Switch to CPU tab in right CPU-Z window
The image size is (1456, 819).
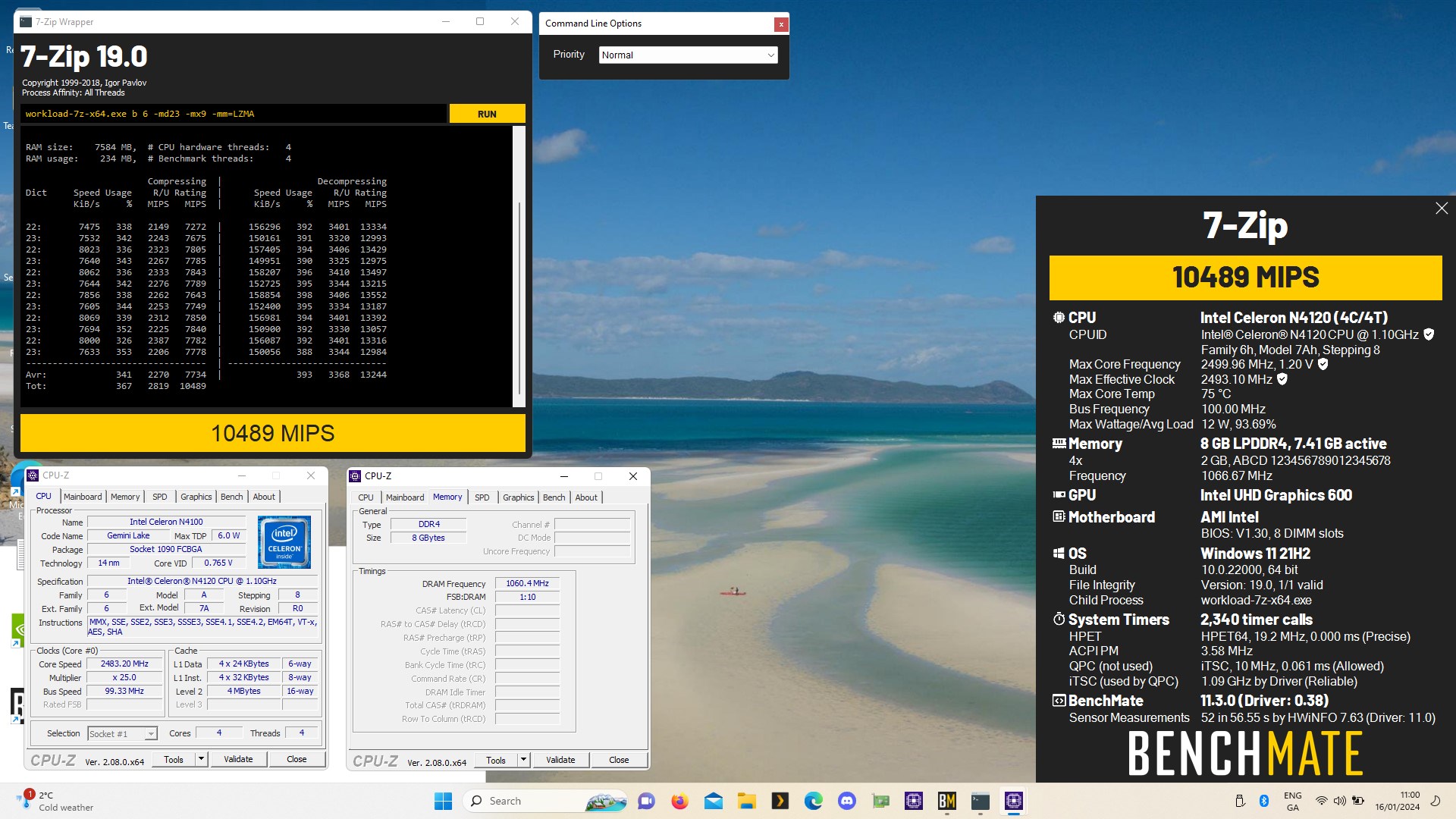tap(366, 497)
